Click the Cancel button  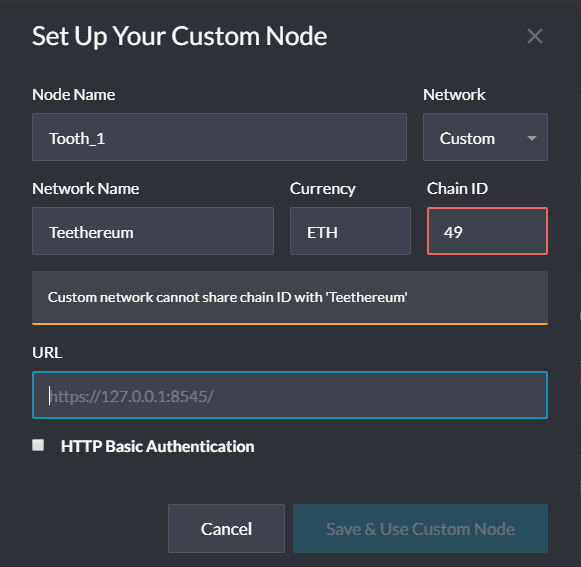226,528
